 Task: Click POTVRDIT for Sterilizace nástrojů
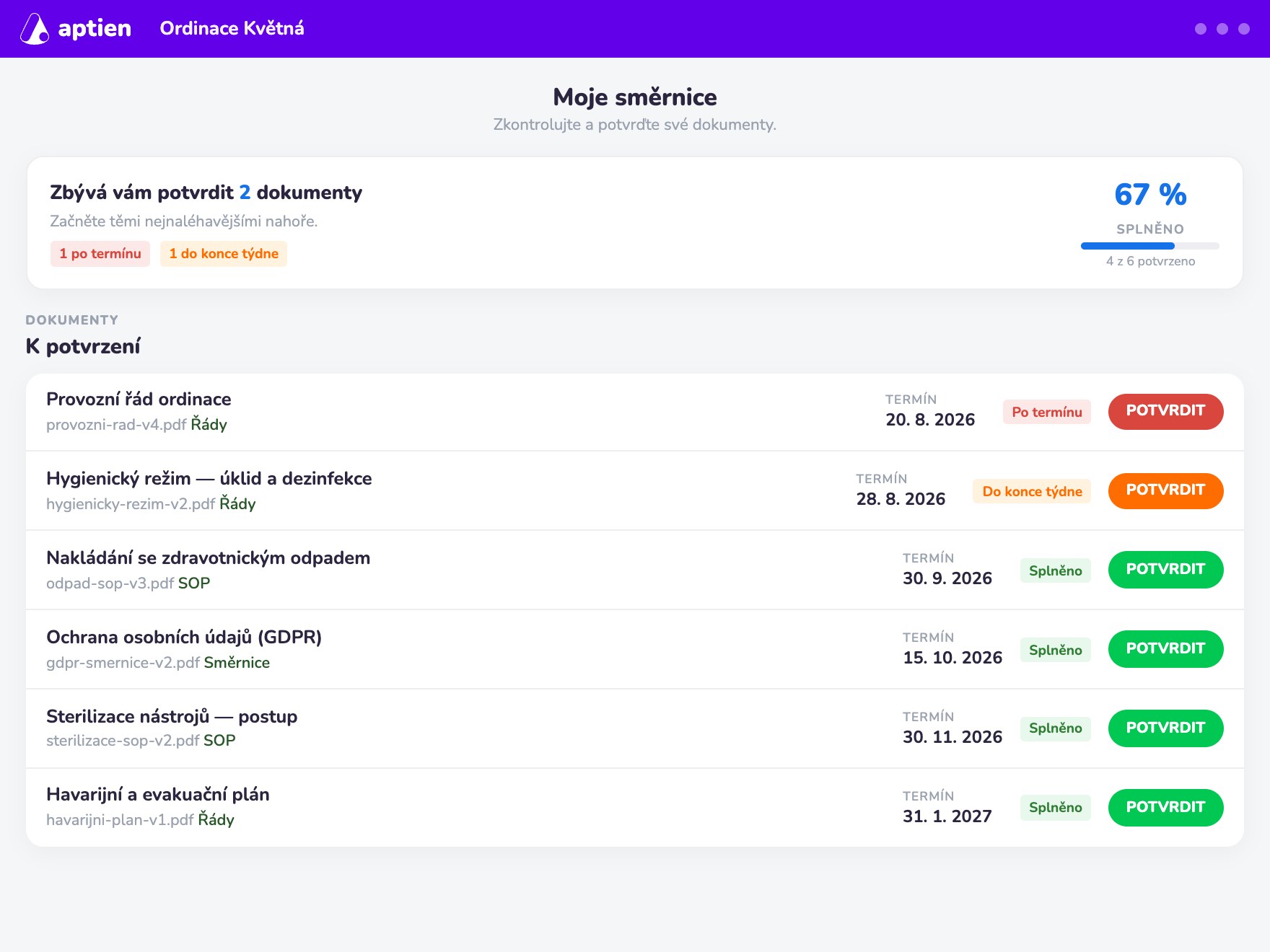click(x=1165, y=728)
